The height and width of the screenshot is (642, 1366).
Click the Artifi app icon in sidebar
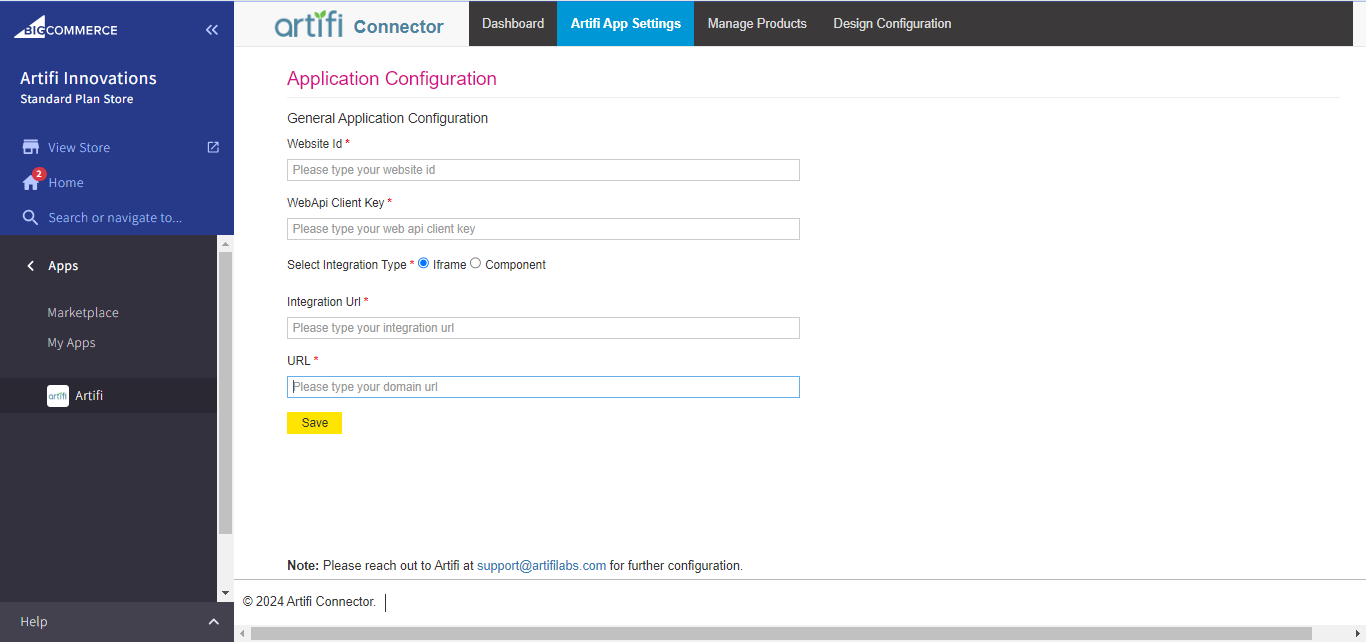[x=58, y=396]
